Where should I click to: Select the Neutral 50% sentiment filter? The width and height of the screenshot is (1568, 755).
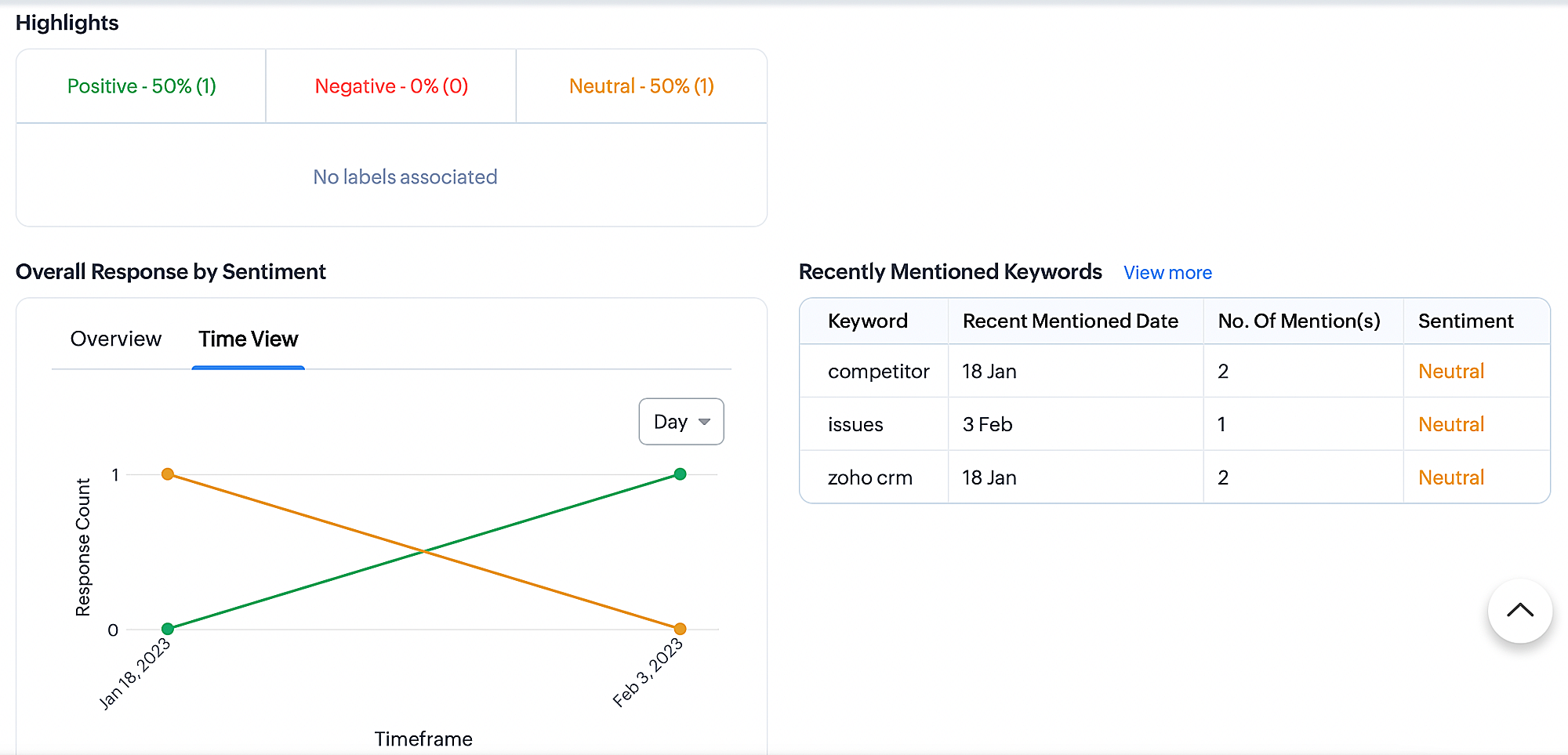click(x=641, y=86)
